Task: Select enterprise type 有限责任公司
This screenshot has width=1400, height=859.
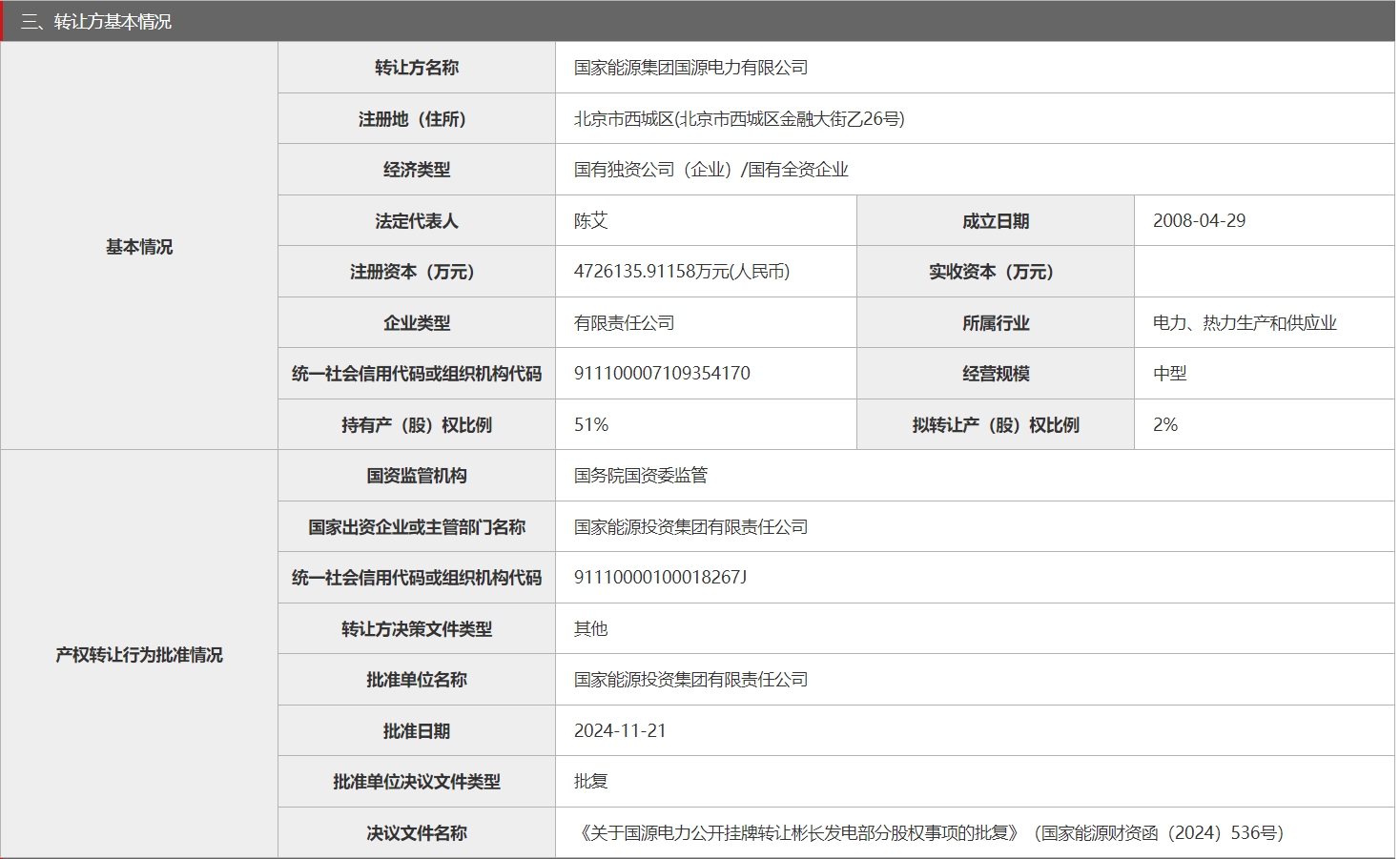Action: [625, 323]
